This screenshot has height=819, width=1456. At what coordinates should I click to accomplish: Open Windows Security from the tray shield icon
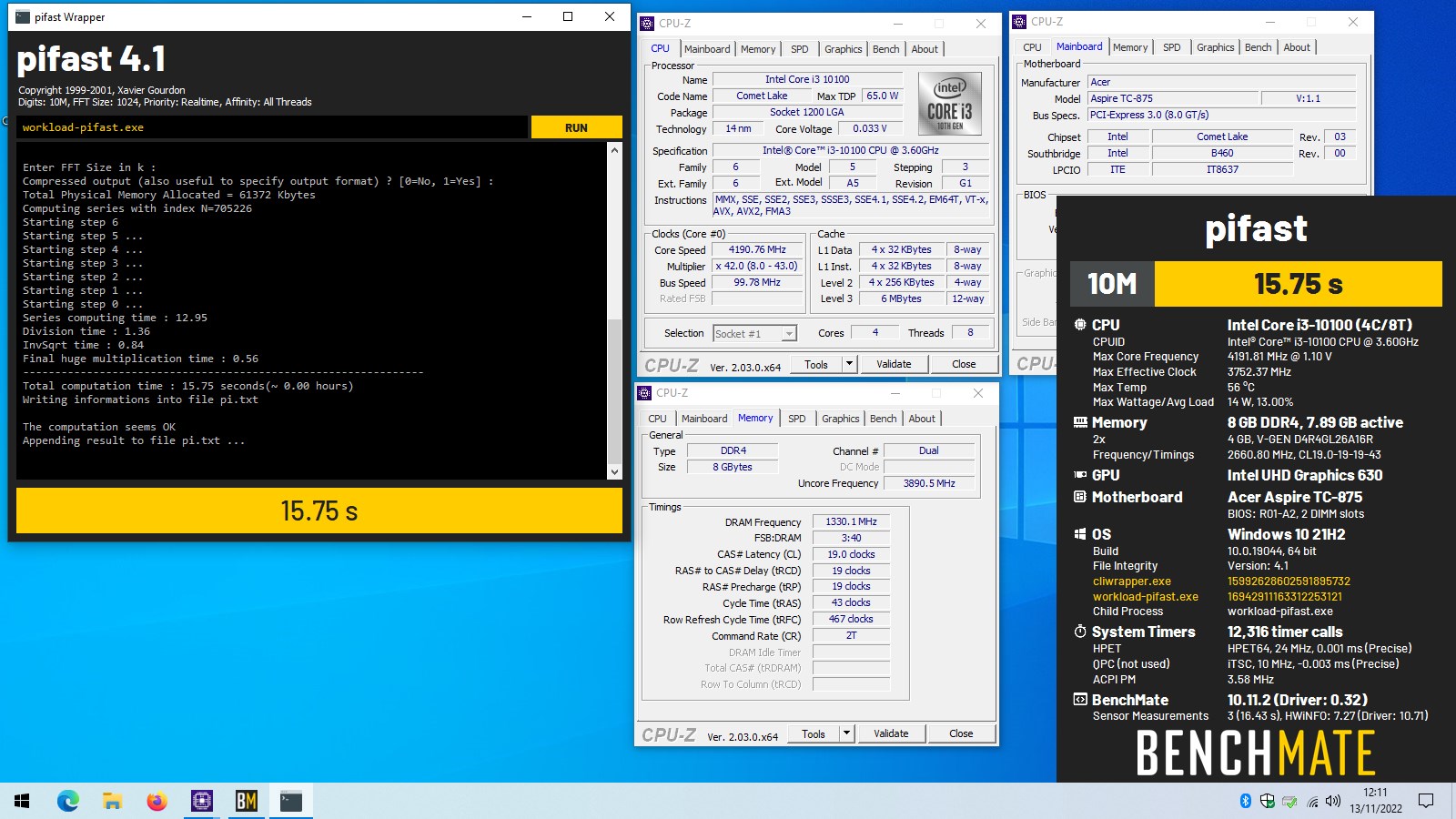point(1267,801)
